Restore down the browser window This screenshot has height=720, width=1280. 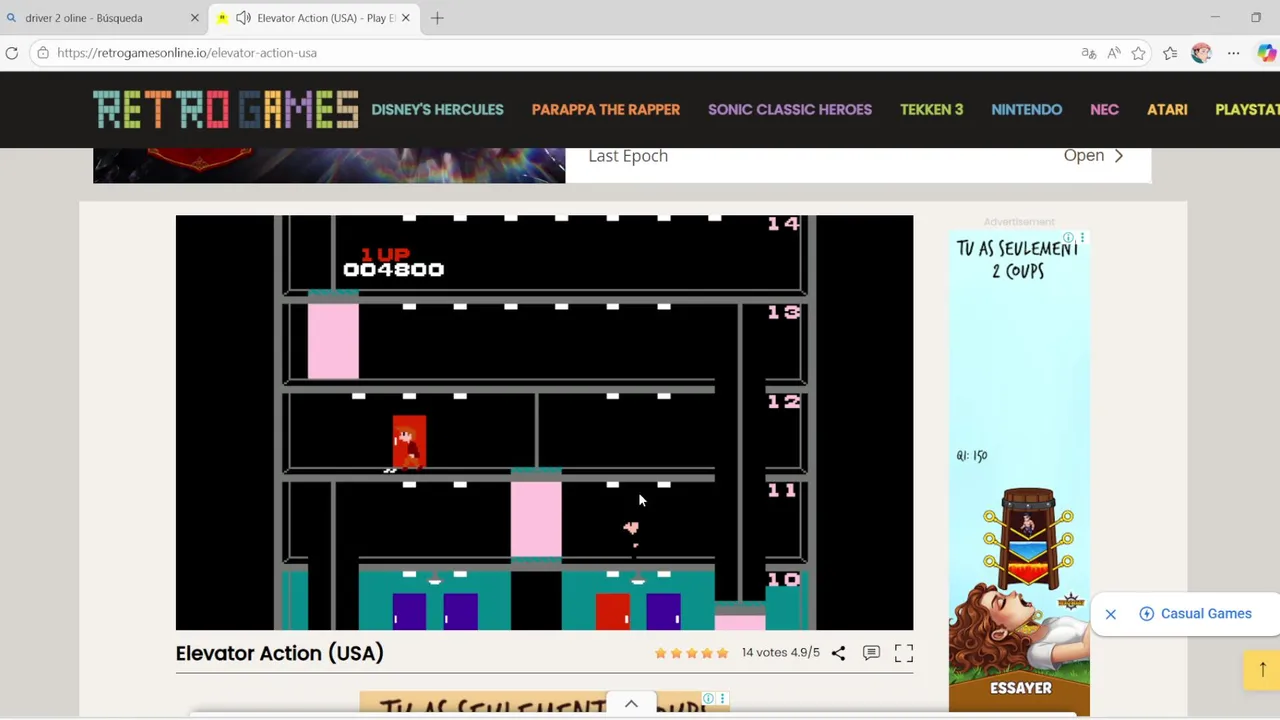pyautogui.click(x=1256, y=18)
